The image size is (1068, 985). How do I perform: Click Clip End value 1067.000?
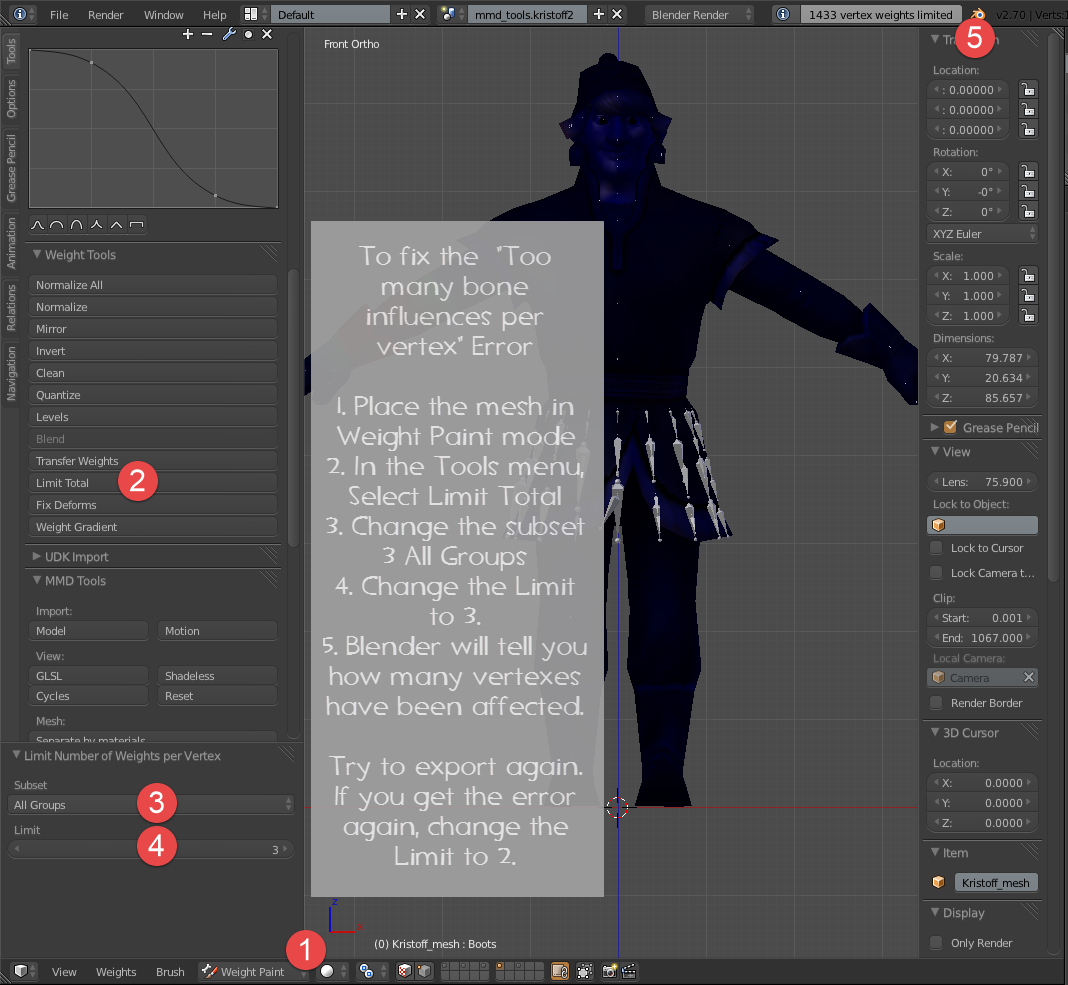click(982, 638)
